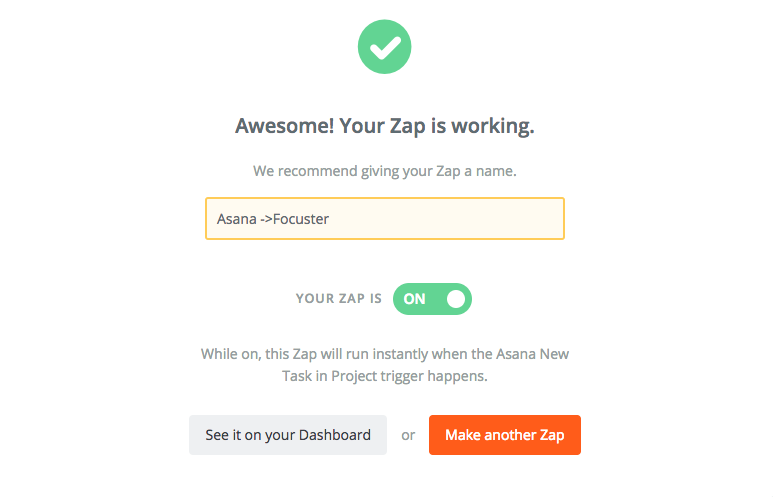
Task: Click the Awesome! Your Zap is working heading
Action: point(385,126)
